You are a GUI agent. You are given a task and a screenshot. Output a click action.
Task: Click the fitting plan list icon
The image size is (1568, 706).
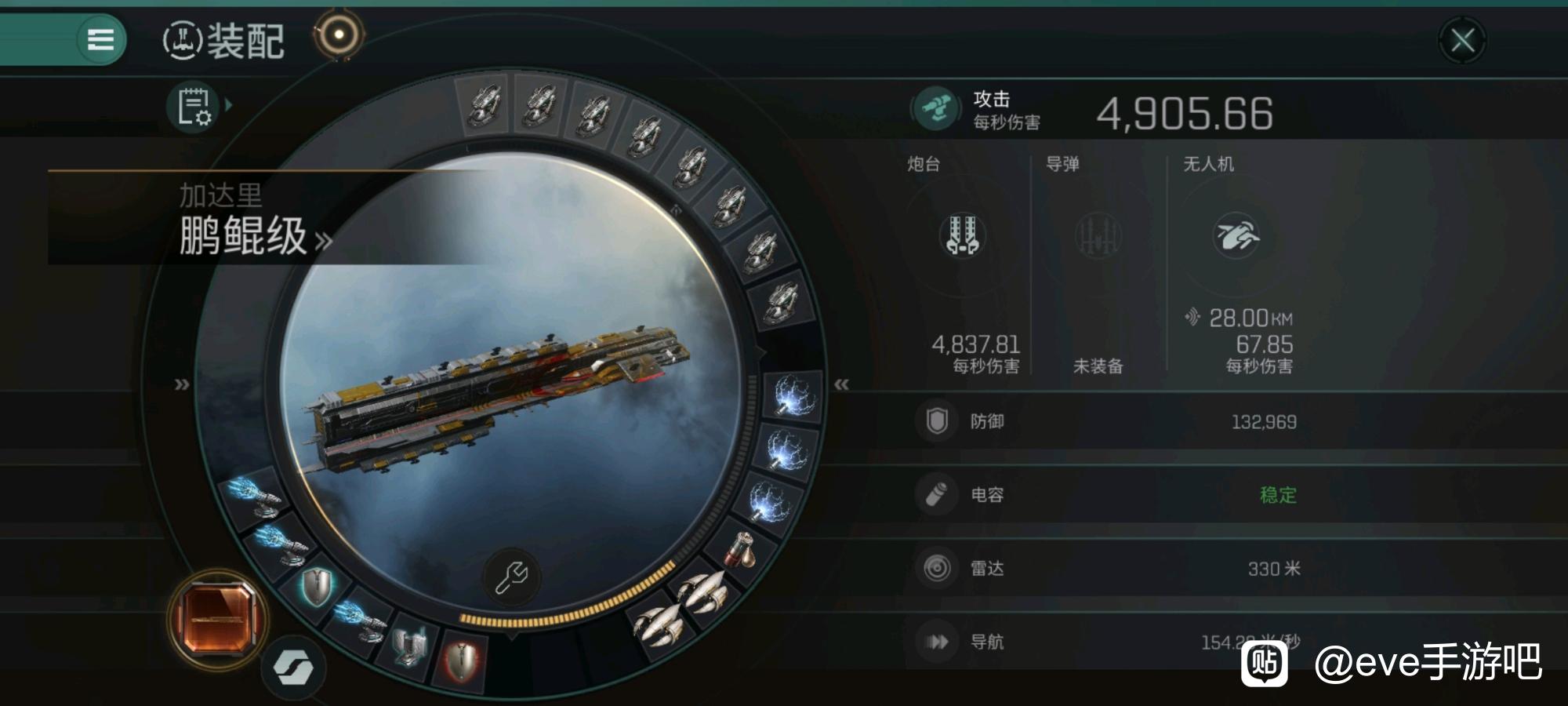click(x=193, y=106)
